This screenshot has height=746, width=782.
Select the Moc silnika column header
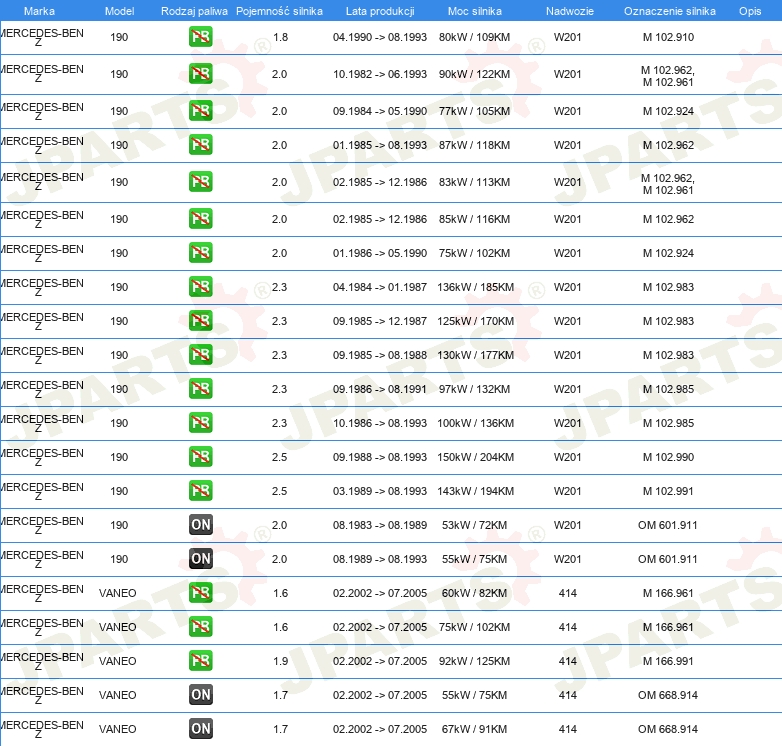(475, 10)
